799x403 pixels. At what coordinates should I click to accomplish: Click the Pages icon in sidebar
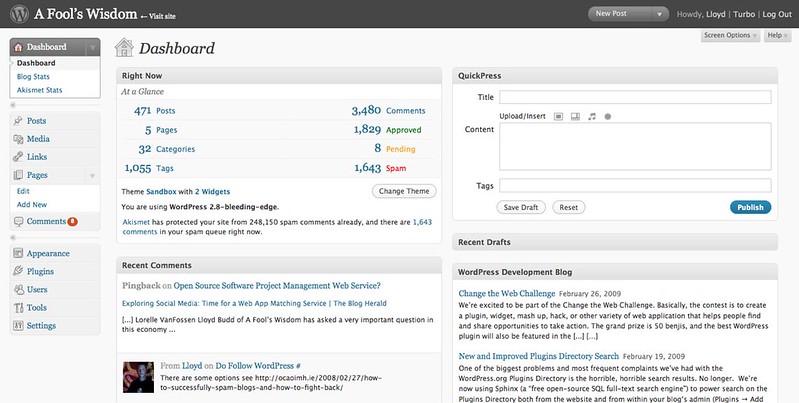18,175
